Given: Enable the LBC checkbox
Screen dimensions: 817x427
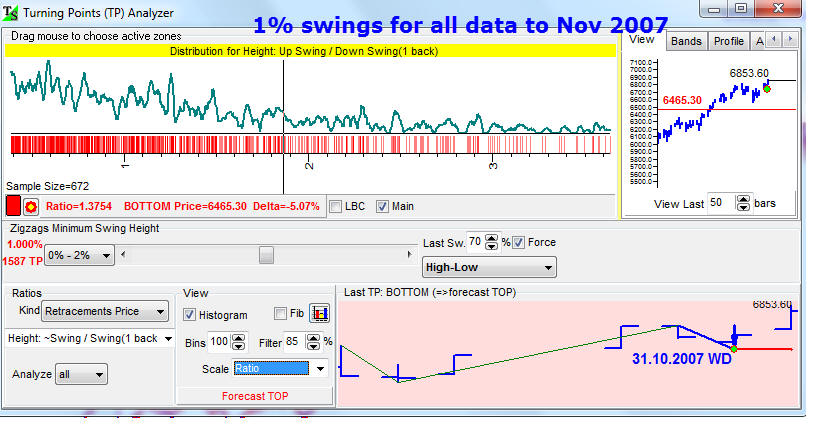Looking at the screenshot, I should 336,206.
